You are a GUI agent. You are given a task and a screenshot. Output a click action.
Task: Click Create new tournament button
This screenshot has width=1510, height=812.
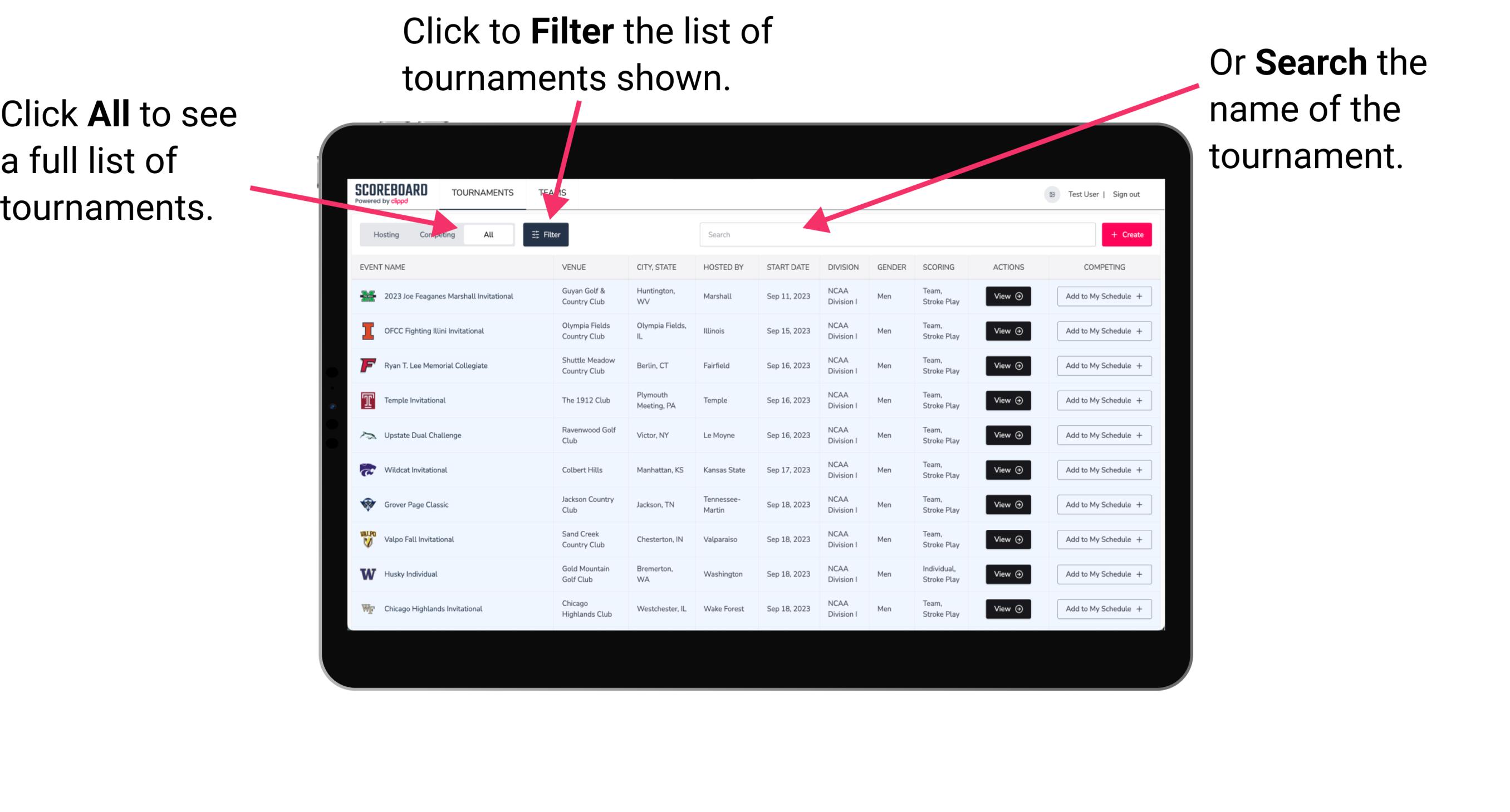pos(1128,234)
